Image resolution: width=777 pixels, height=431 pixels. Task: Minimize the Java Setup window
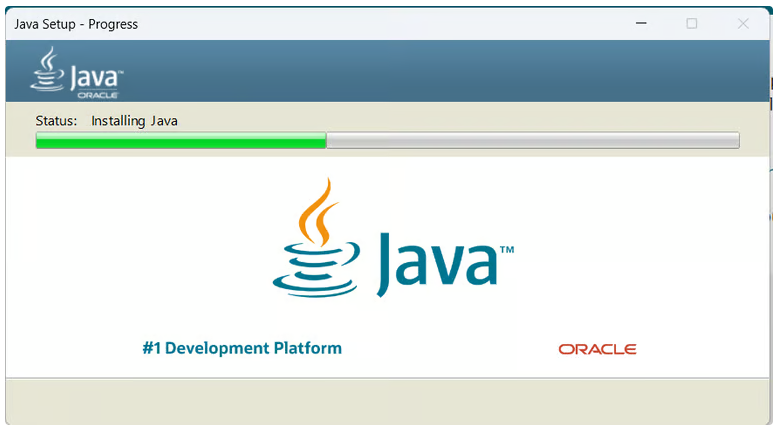(x=641, y=23)
